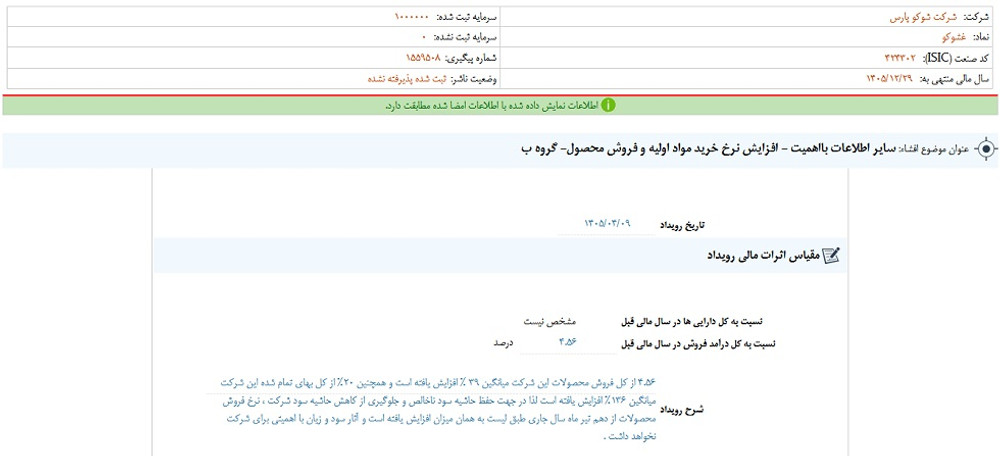Click the label وضعیت ناشر:

(474, 78)
